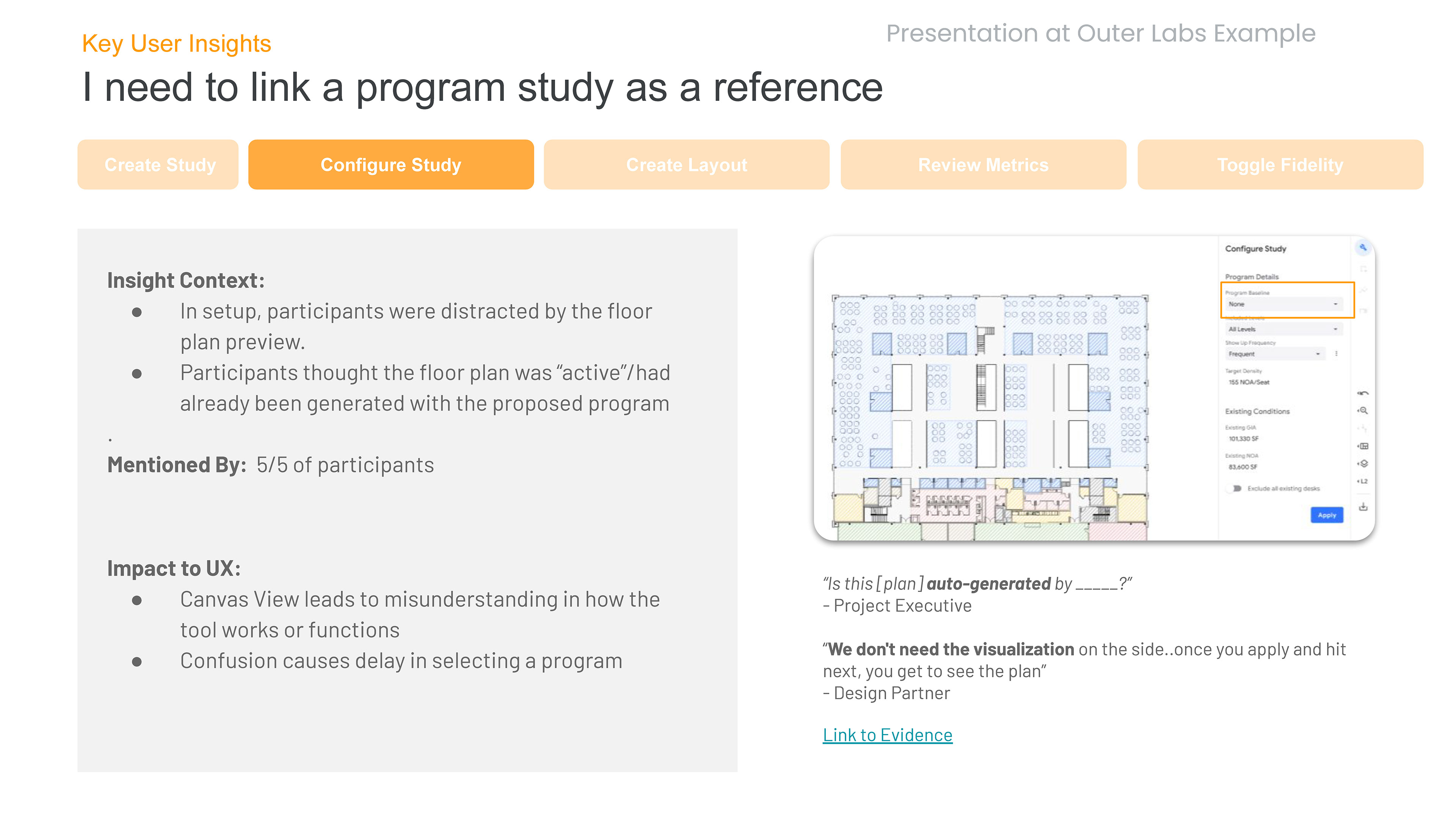This screenshot has height=819, width=1456.
Task: Click the floor plan preview image
Action: coord(990,417)
